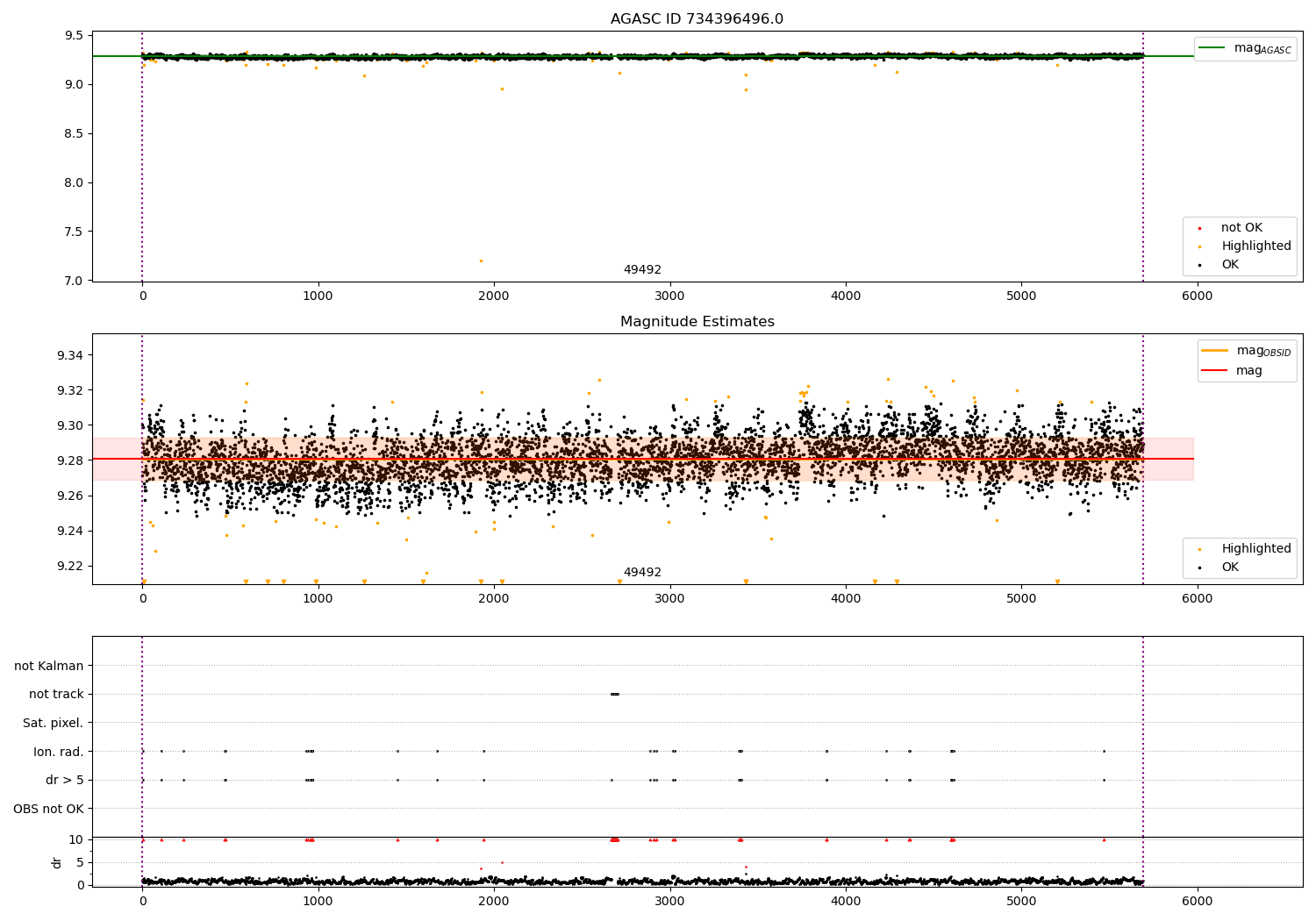Click the 8.0 y-axis tick label
This screenshot has width=1316, height=921.
pyautogui.click(x=75, y=183)
